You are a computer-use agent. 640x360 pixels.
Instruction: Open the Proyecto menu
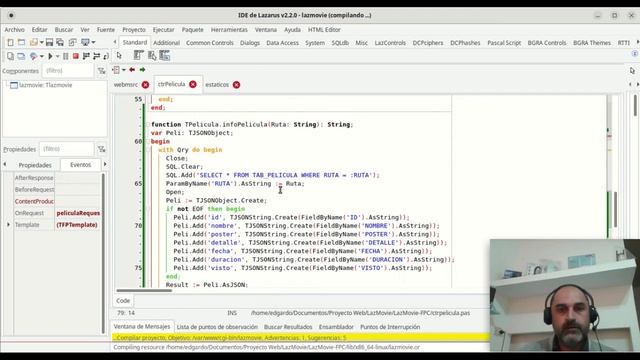point(134,30)
